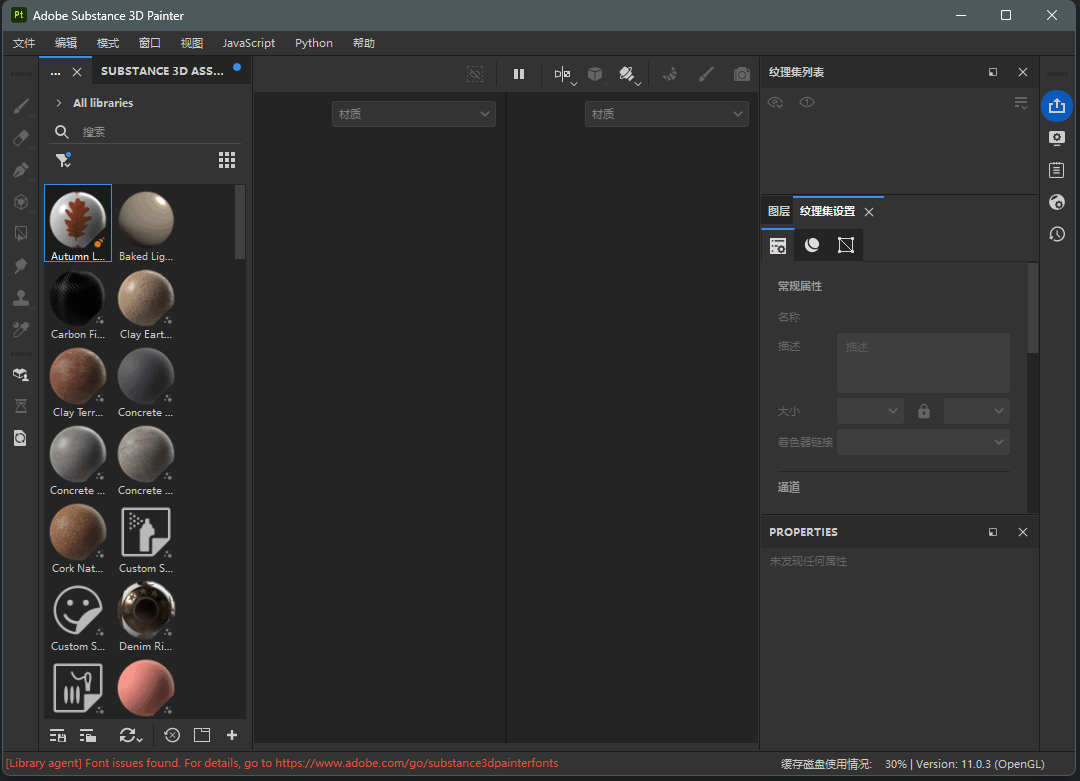Select the Material Picker tool
This screenshot has width=1080, height=781.
click(x=21, y=330)
